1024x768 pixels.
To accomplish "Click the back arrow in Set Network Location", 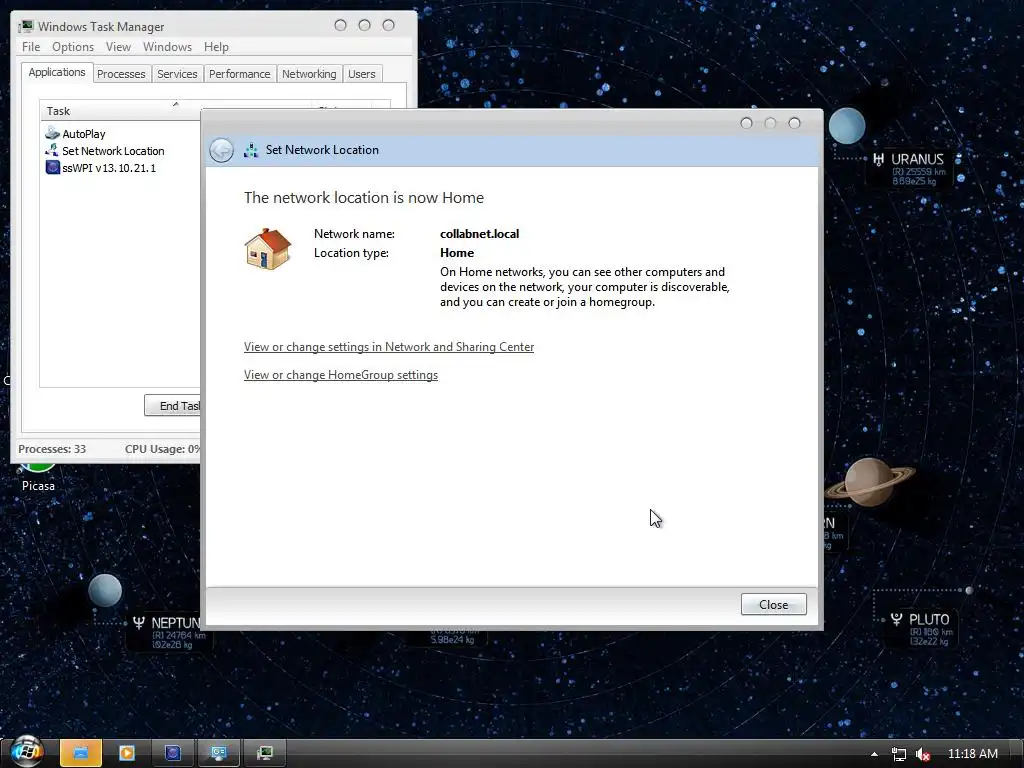I will [221, 150].
